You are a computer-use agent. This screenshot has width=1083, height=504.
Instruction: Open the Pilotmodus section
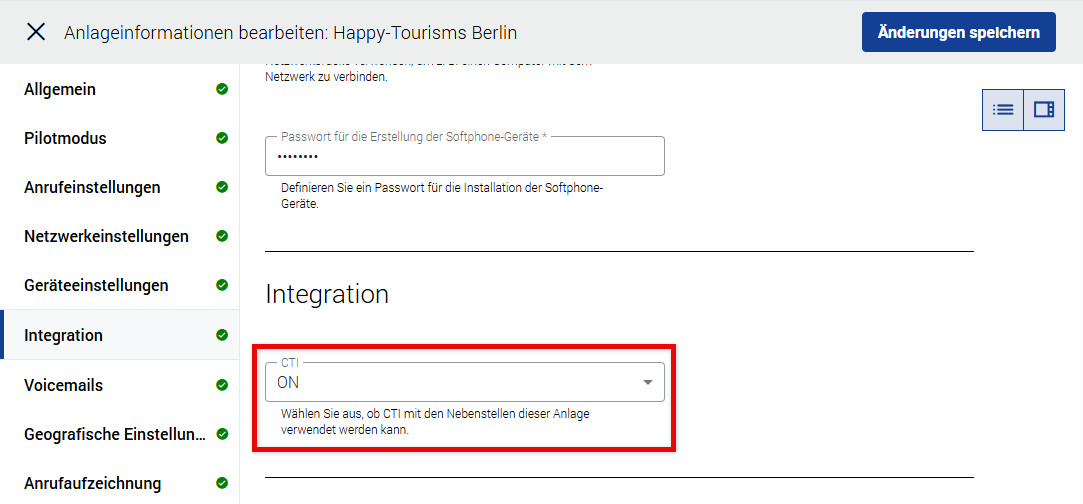click(65, 138)
